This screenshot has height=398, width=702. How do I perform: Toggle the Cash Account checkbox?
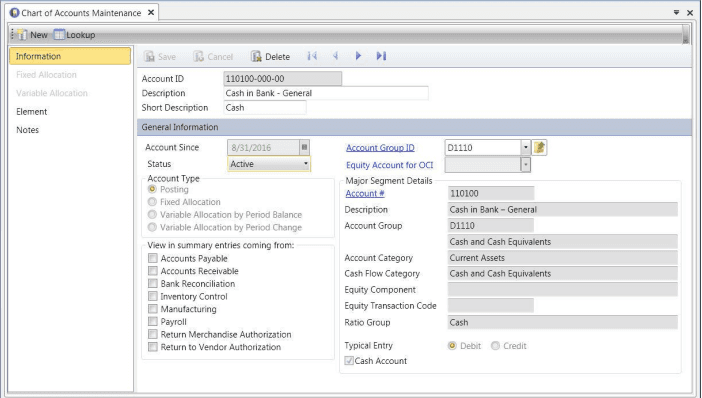coord(349,360)
